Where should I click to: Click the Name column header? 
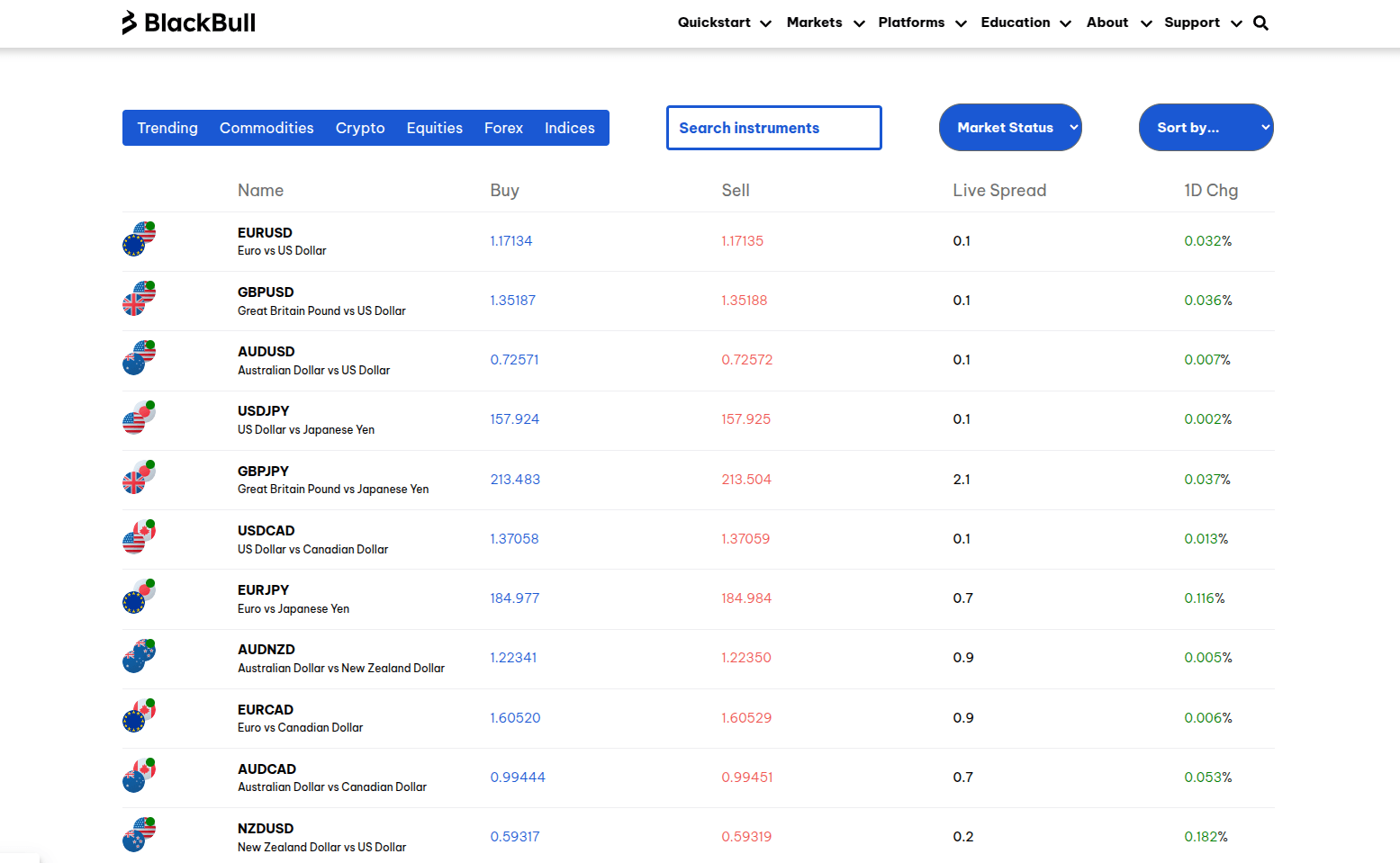(x=260, y=190)
